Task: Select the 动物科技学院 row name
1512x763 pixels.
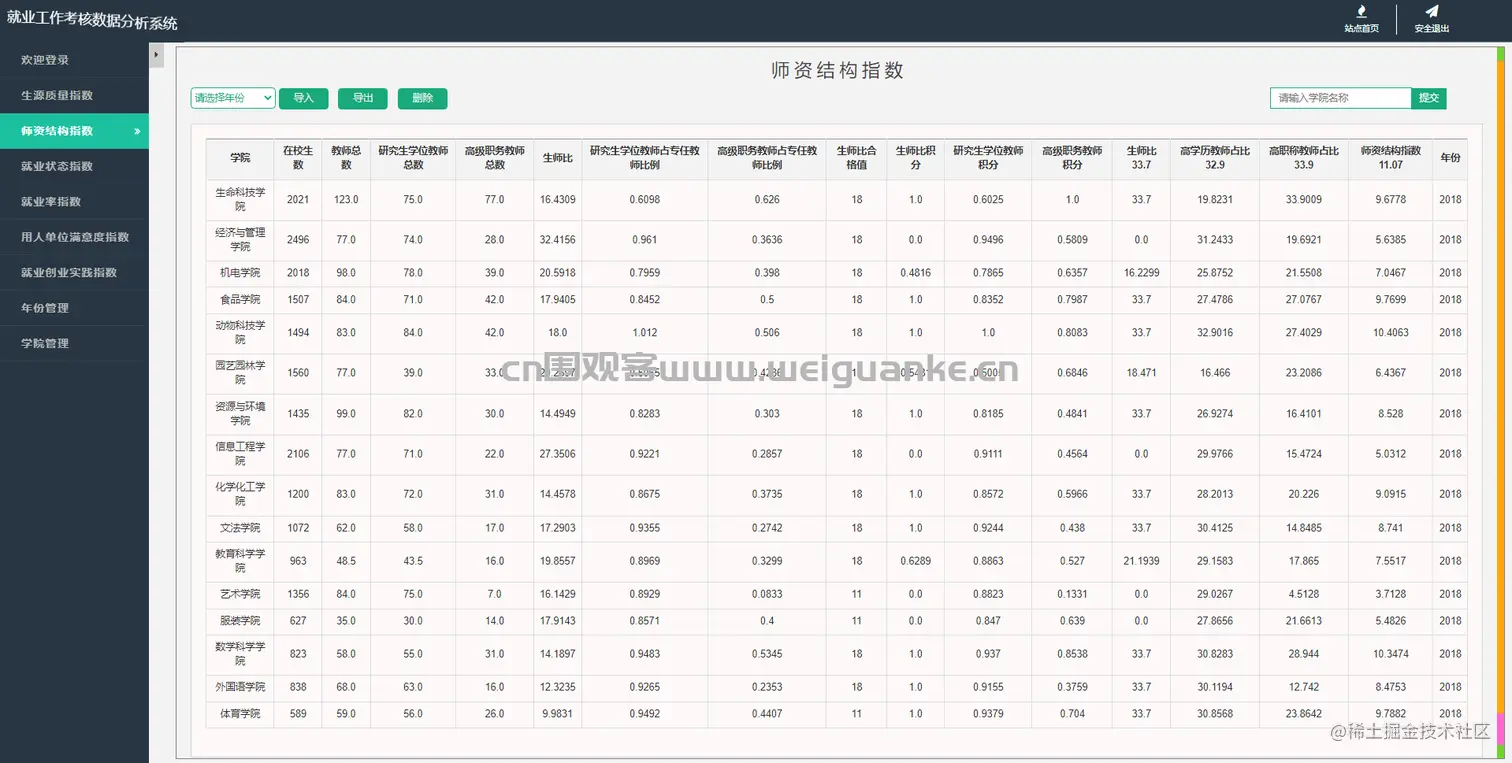Action: pyautogui.click(x=240, y=332)
